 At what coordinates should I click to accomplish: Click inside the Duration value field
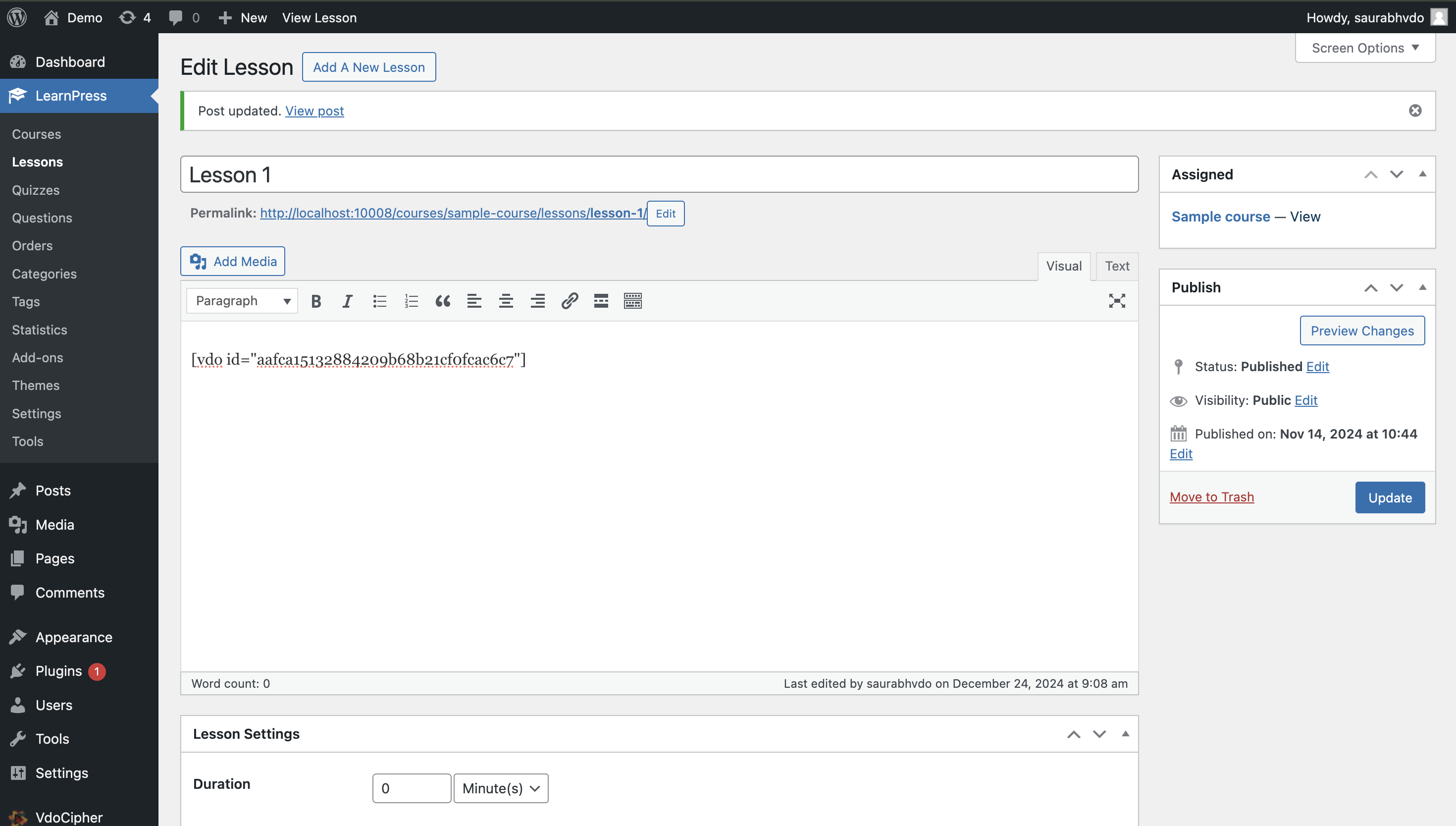(412, 788)
